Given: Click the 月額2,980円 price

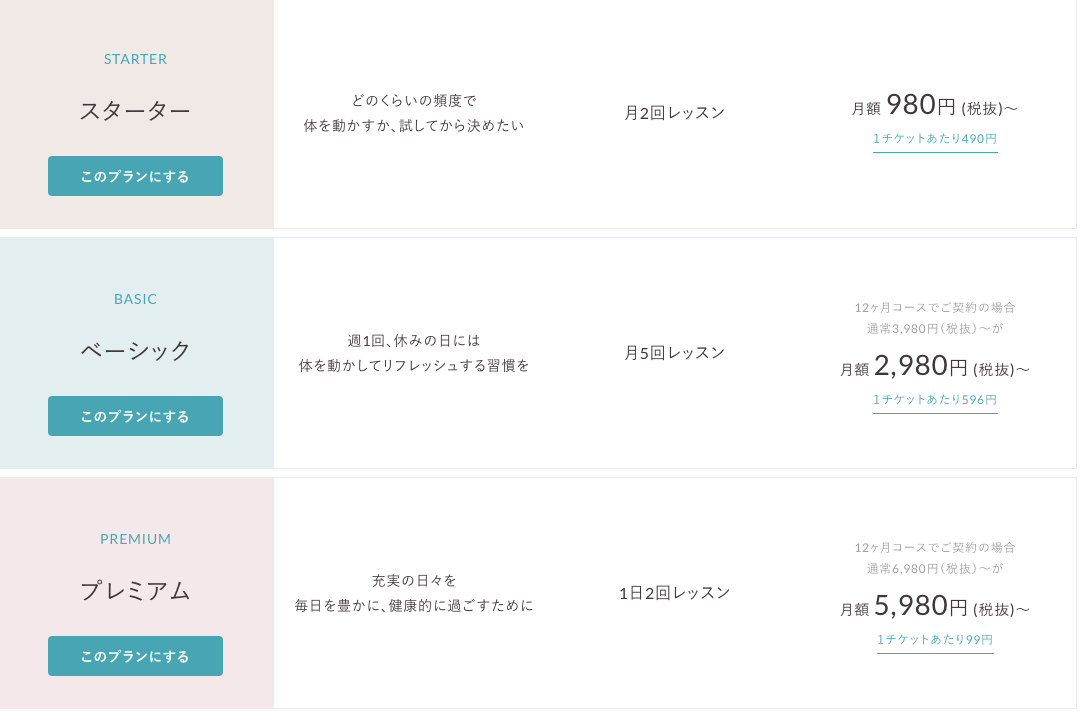Looking at the screenshot, I should 934,367.
